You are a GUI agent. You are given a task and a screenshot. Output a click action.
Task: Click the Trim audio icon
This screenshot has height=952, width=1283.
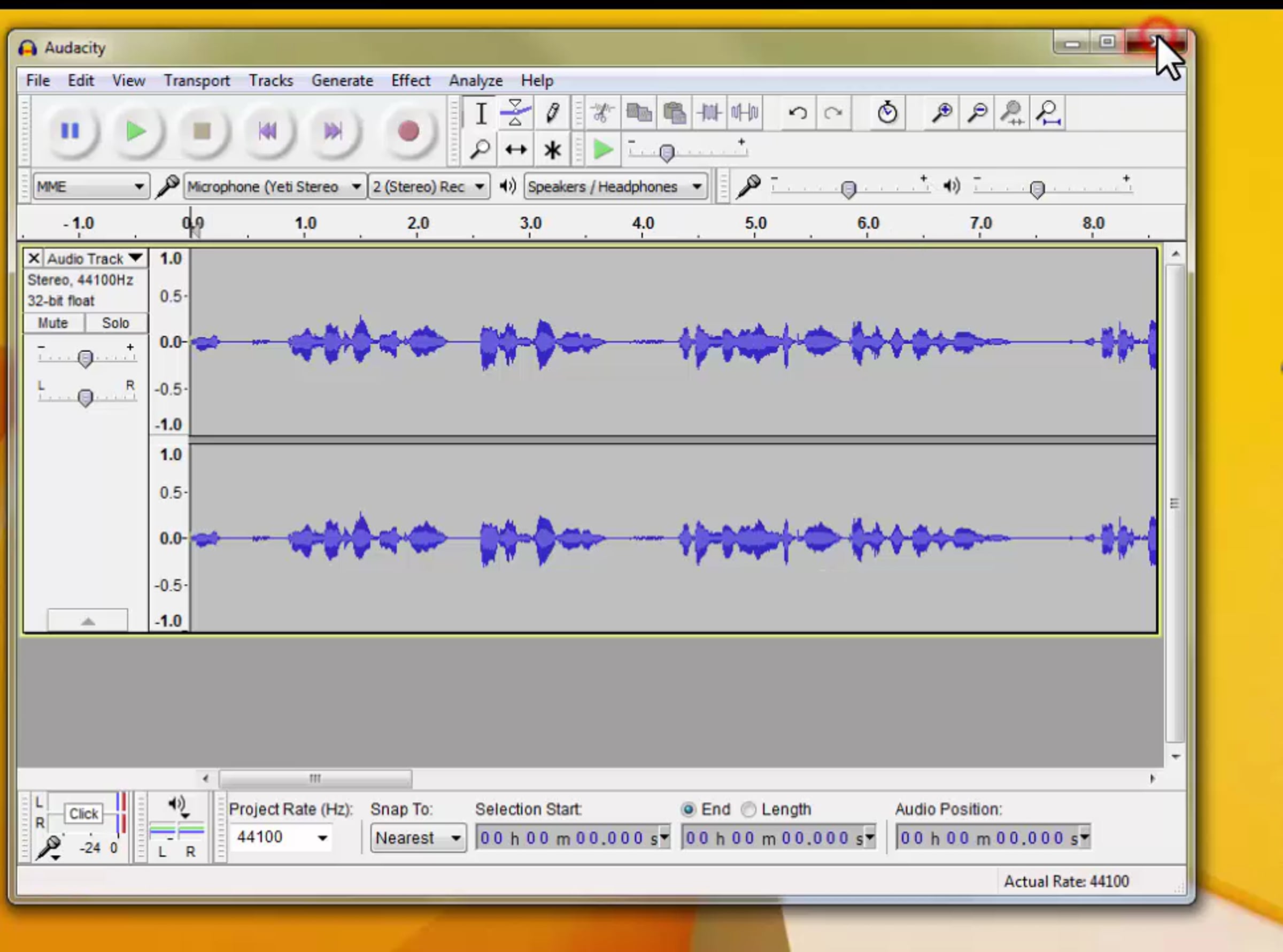coord(709,112)
